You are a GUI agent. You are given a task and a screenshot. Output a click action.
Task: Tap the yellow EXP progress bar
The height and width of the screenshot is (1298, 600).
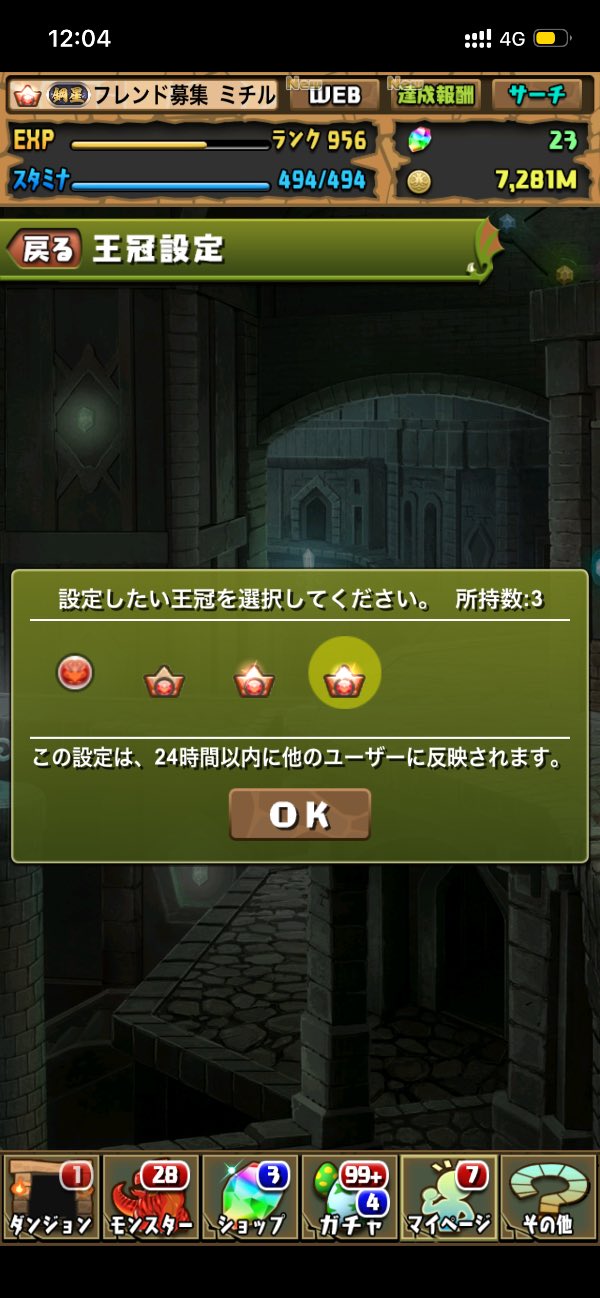point(171,145)
